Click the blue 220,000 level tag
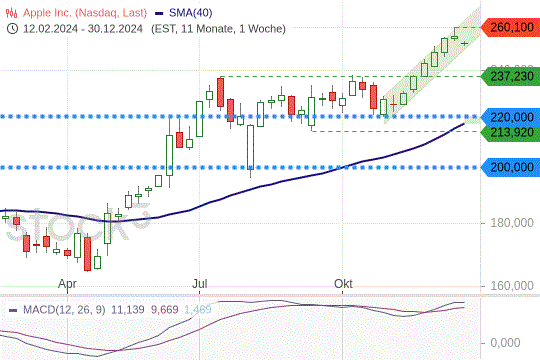Image resolution: width=540 pixels, height=360 pixels. click(510, 117)
